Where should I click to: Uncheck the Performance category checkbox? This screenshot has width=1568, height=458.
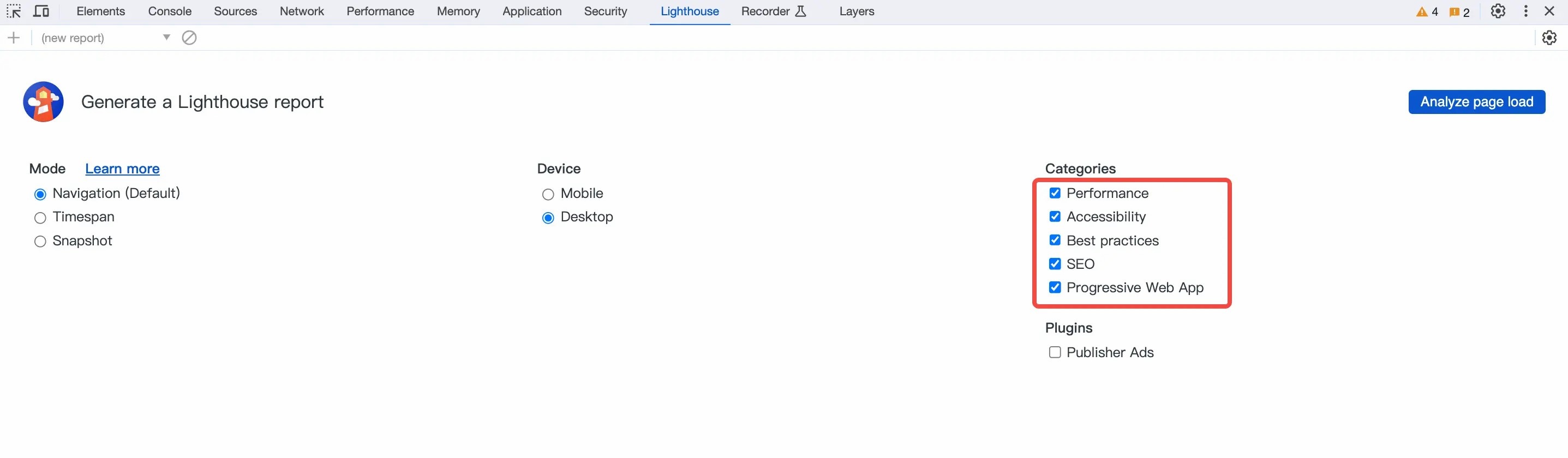tap(1055, 194)
